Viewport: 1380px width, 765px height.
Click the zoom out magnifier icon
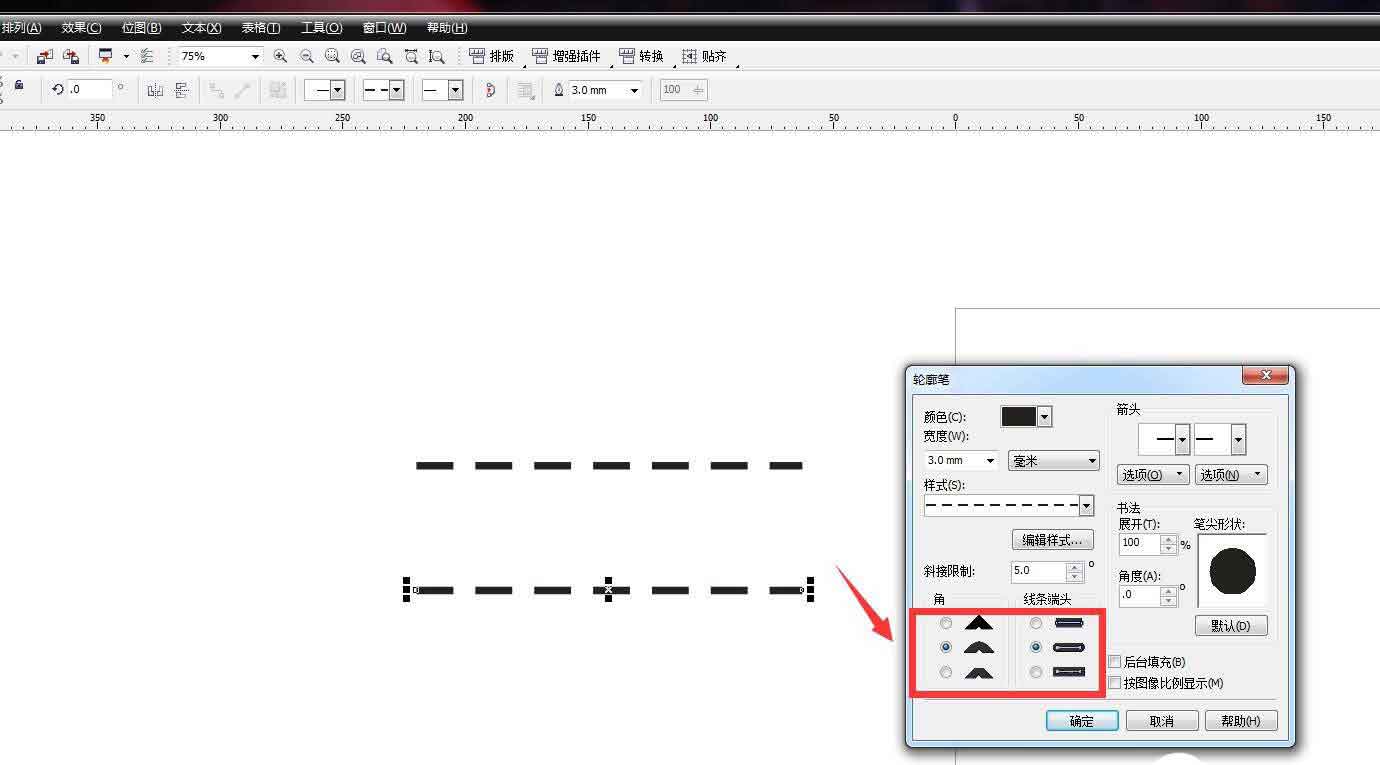[x=306, y=57]
